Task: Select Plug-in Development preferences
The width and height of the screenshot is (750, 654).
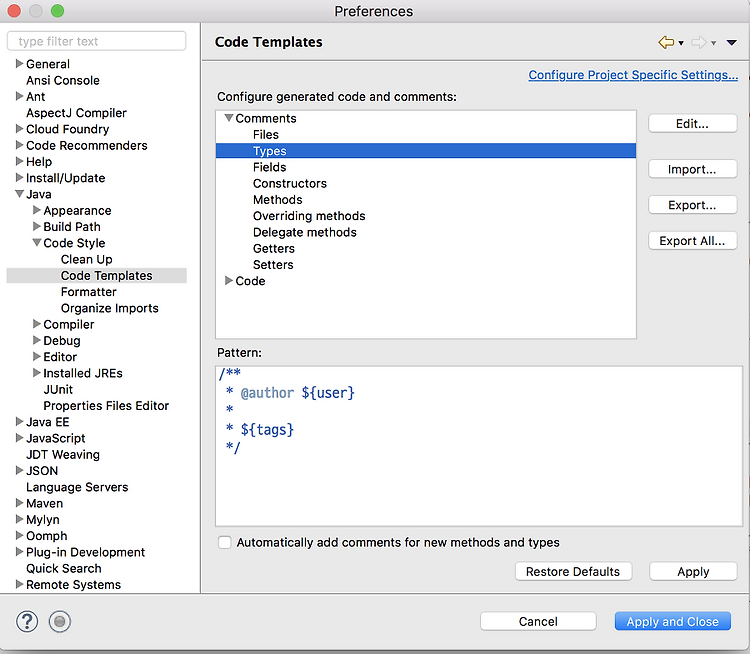Action: coord(85,552)
